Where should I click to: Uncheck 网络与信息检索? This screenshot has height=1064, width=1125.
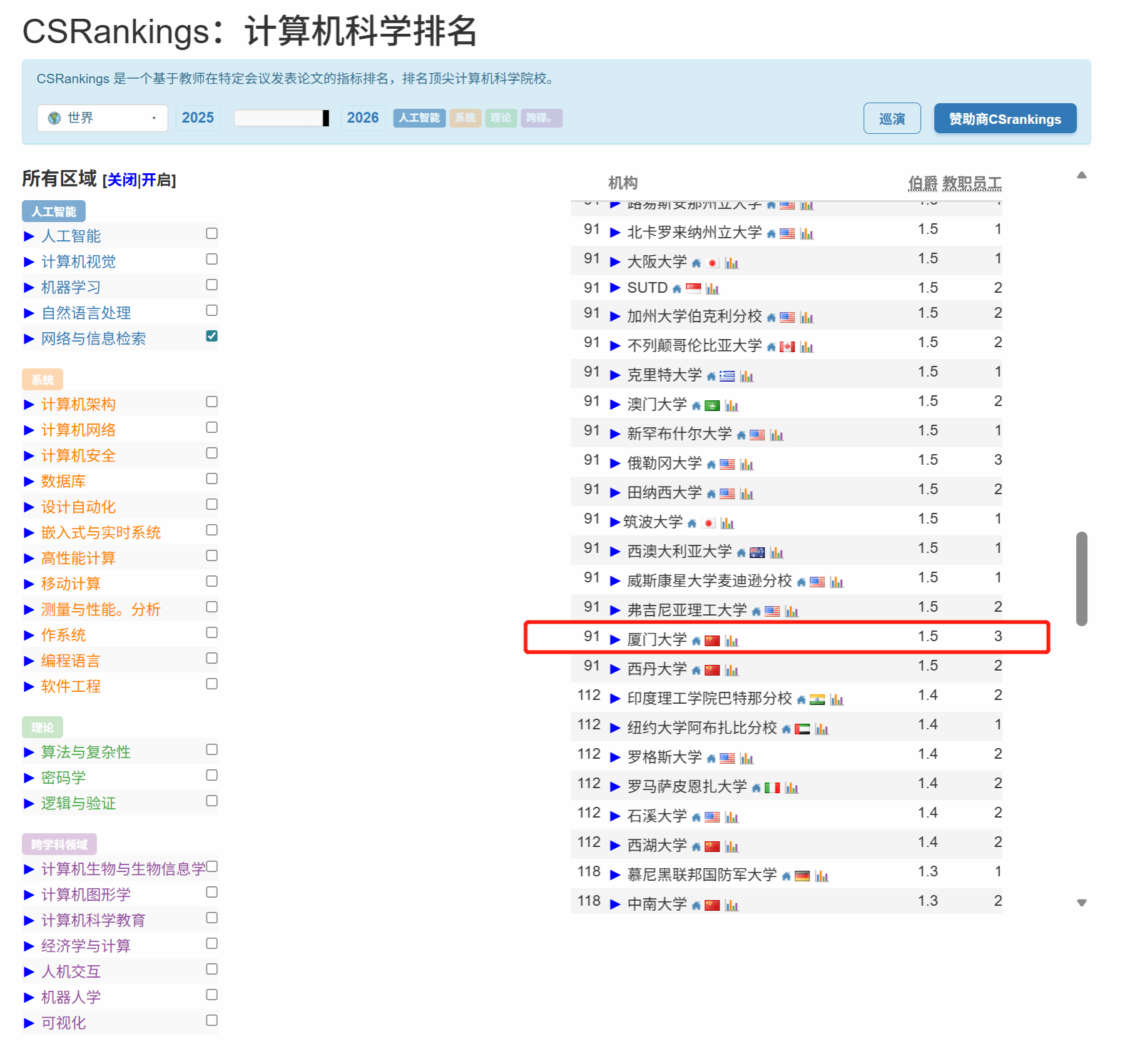point(211,336)
